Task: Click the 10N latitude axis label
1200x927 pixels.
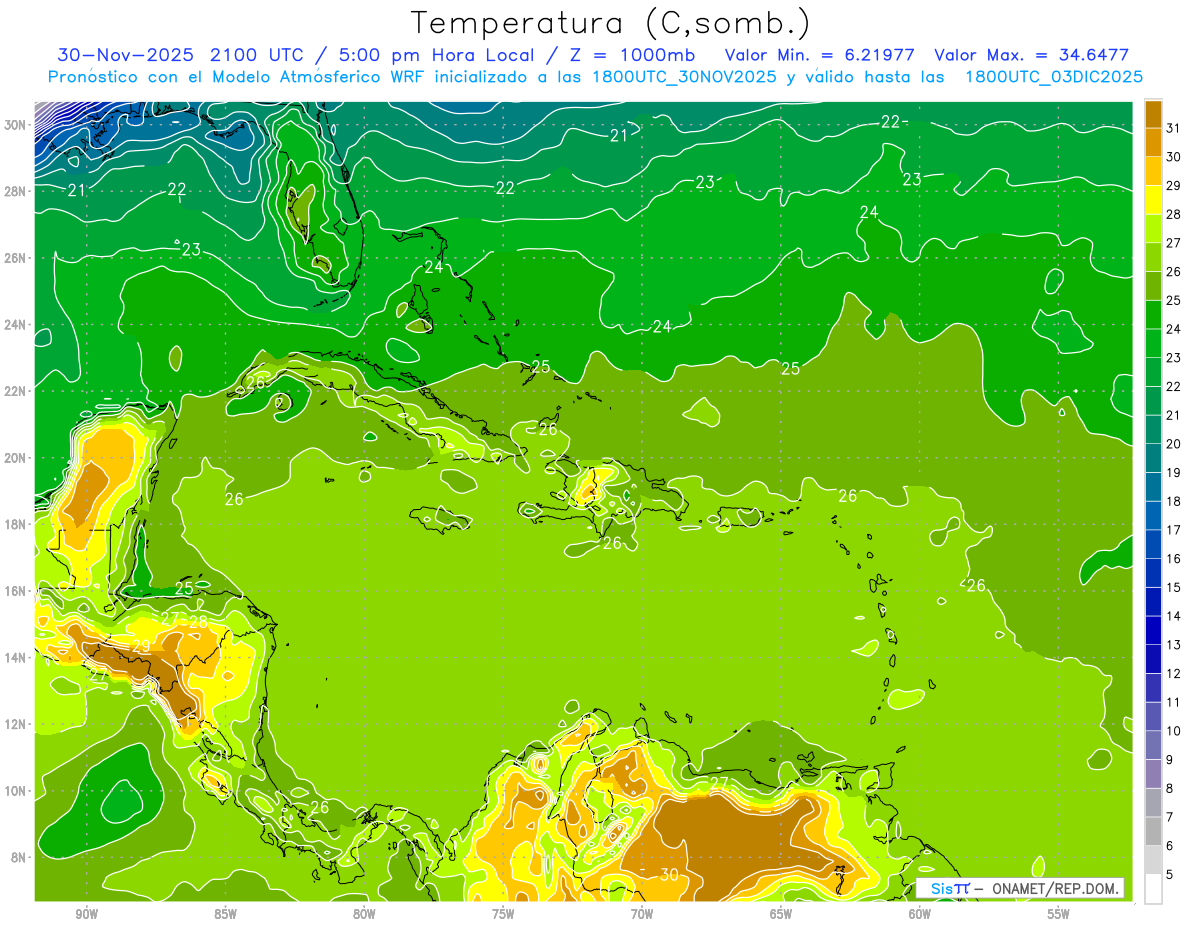Action: [17, 791]
